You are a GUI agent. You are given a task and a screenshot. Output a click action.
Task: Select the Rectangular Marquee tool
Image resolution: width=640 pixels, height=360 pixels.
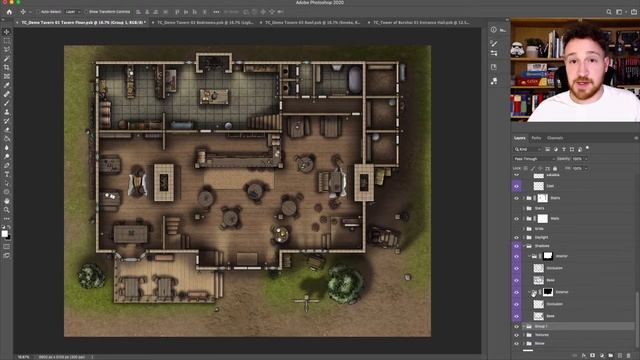tap(6, 41)
